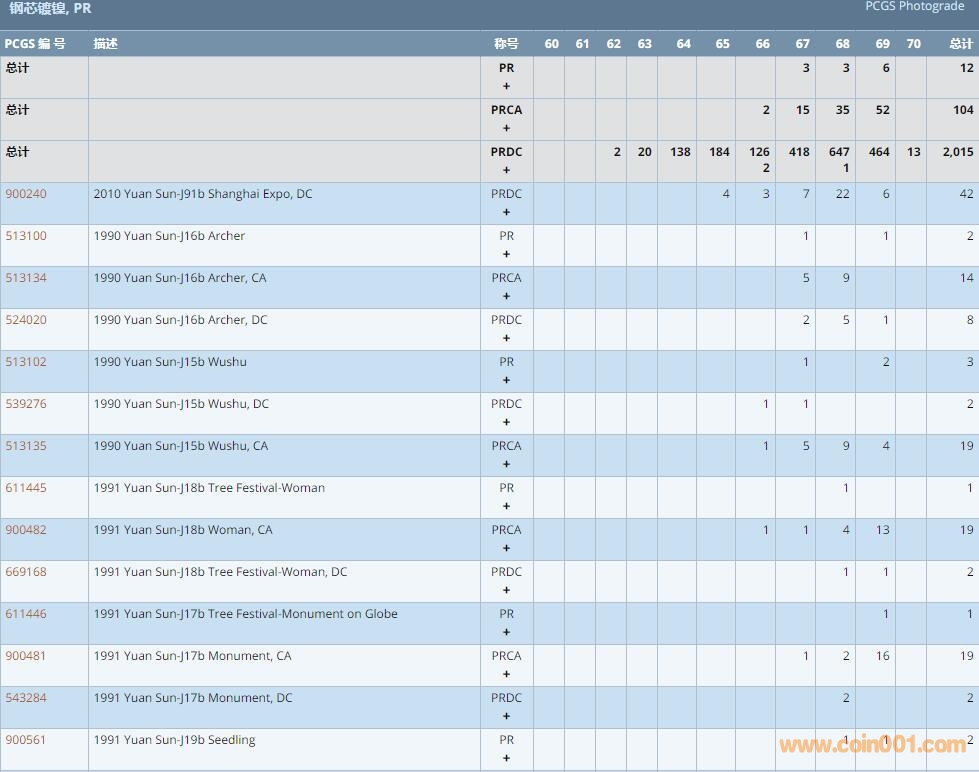Screen dimensions: 979x772
Task: Click the PCGS 编号 column header
Action: tap(35, 44)
